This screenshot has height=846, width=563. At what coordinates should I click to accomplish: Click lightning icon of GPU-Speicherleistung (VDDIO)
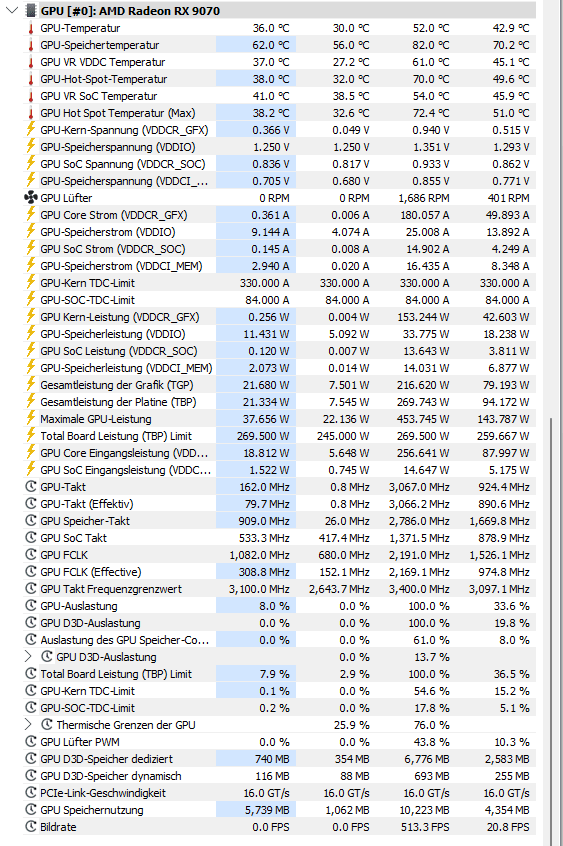coord(31,333)
